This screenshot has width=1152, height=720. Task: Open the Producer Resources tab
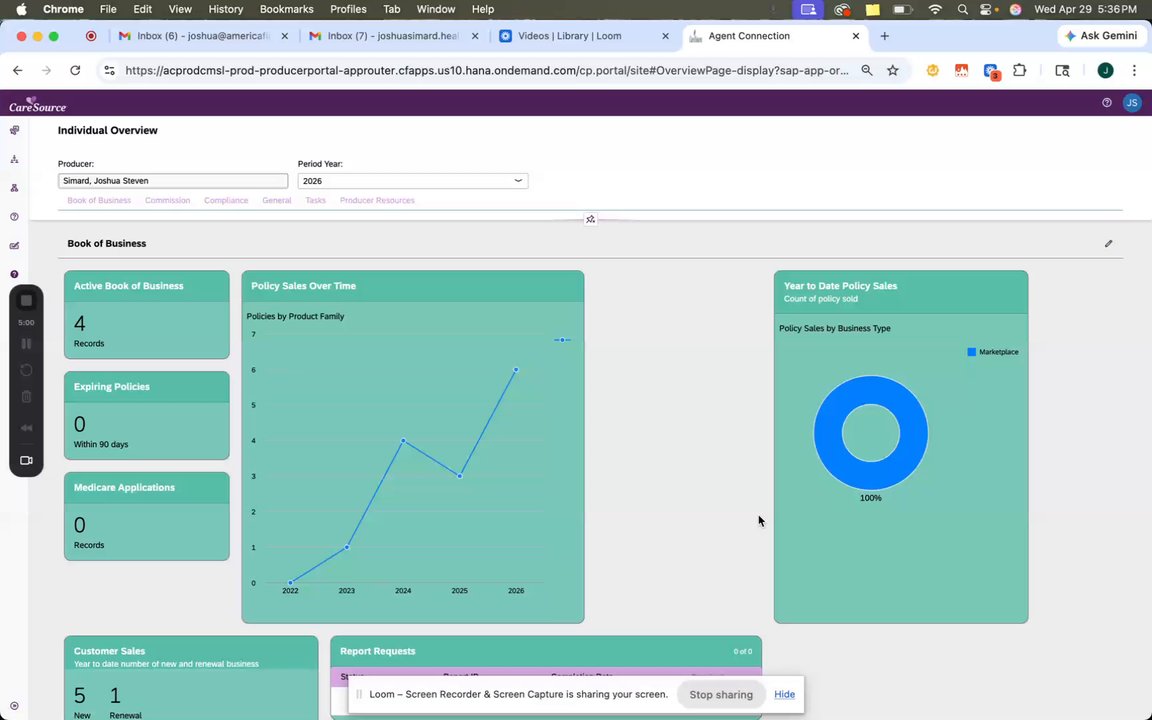377,200
